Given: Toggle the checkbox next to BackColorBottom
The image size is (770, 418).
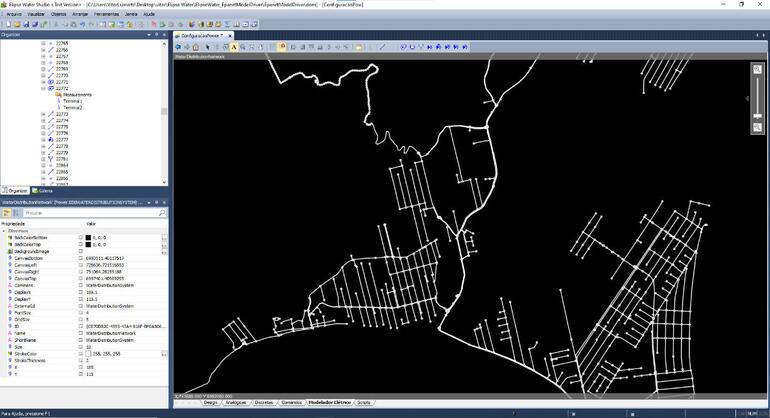Looking at the screenshot, I should [79, 236].
